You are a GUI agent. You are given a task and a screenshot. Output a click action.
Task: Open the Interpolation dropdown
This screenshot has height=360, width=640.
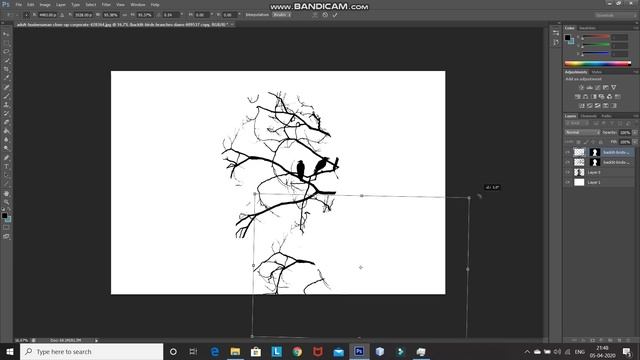(282, 15)
